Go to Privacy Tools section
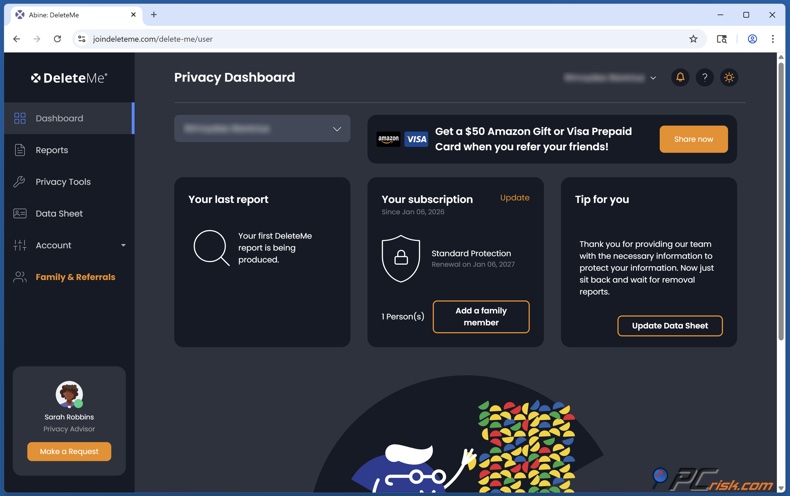Image resolution: width=790 pixels, height=496 pixels. click(x=63, y=182)
